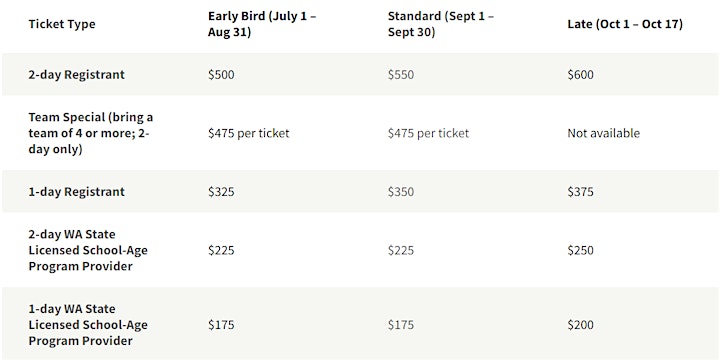Select the 1-day WA State Licensed Provider label
The width and height of the screenshot is (720, 361).
(x=88, y=325)
